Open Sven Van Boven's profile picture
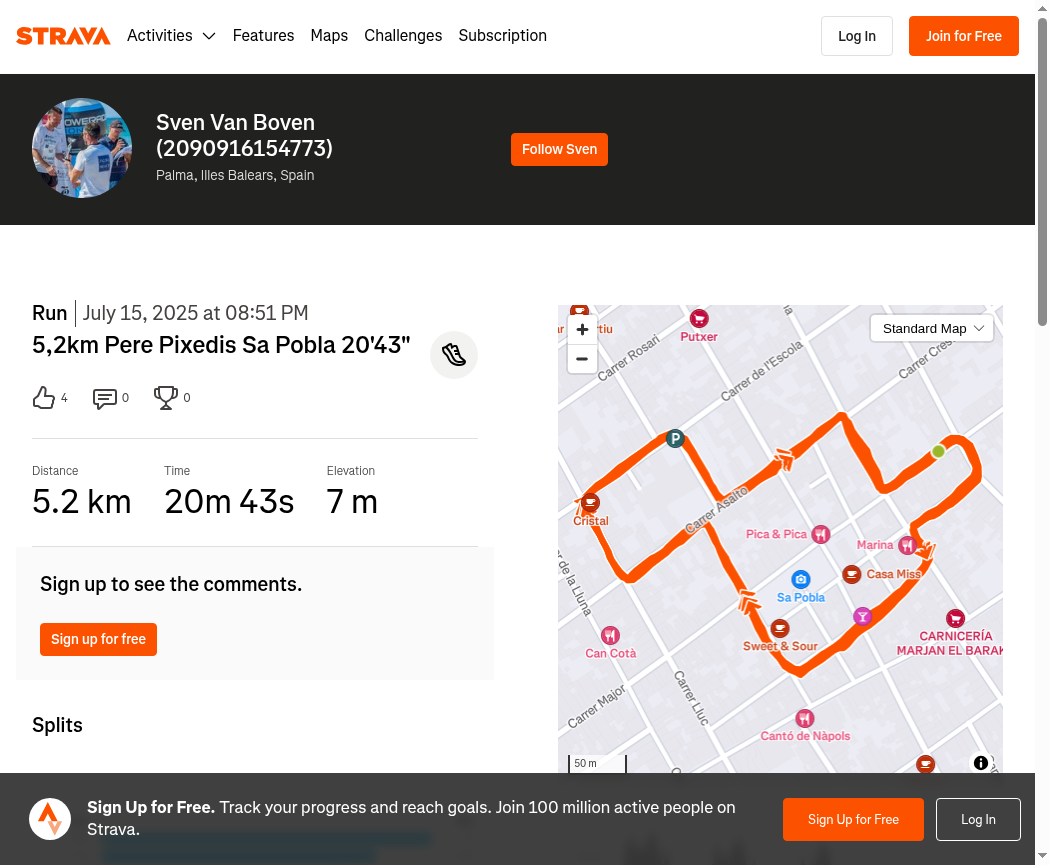The image size is (1050, 865). 82,148
